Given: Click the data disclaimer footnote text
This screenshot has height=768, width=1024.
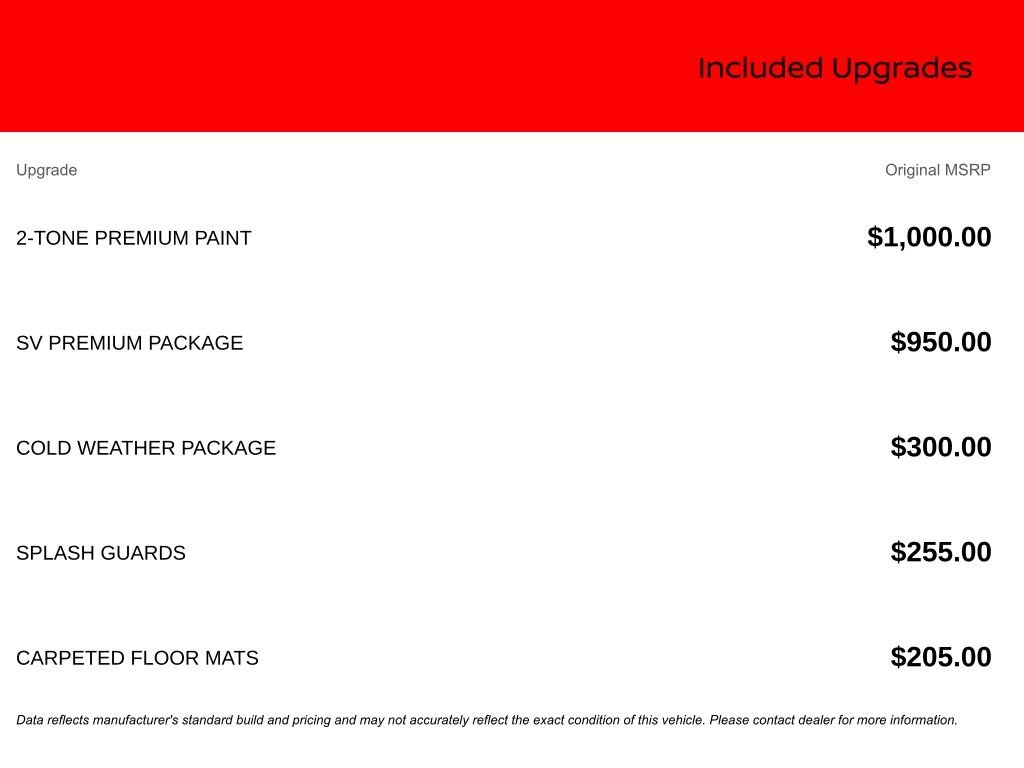Looking at the screenshot, I should [x=487, y=720].
